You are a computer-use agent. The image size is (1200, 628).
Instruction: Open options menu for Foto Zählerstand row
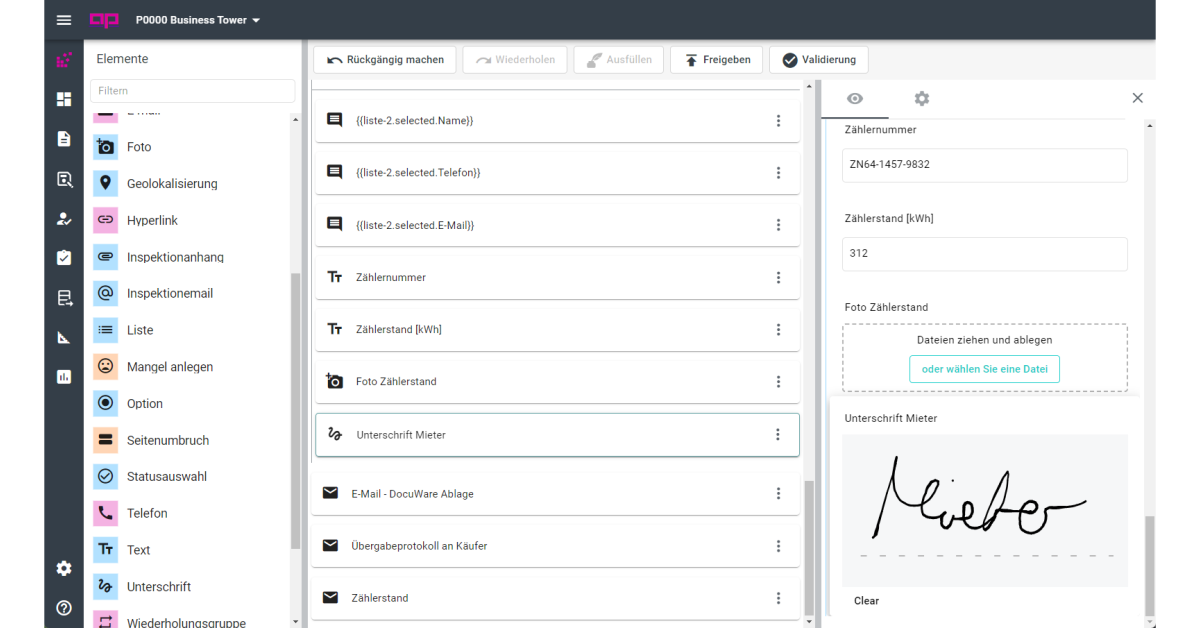(x=778, y=382)
